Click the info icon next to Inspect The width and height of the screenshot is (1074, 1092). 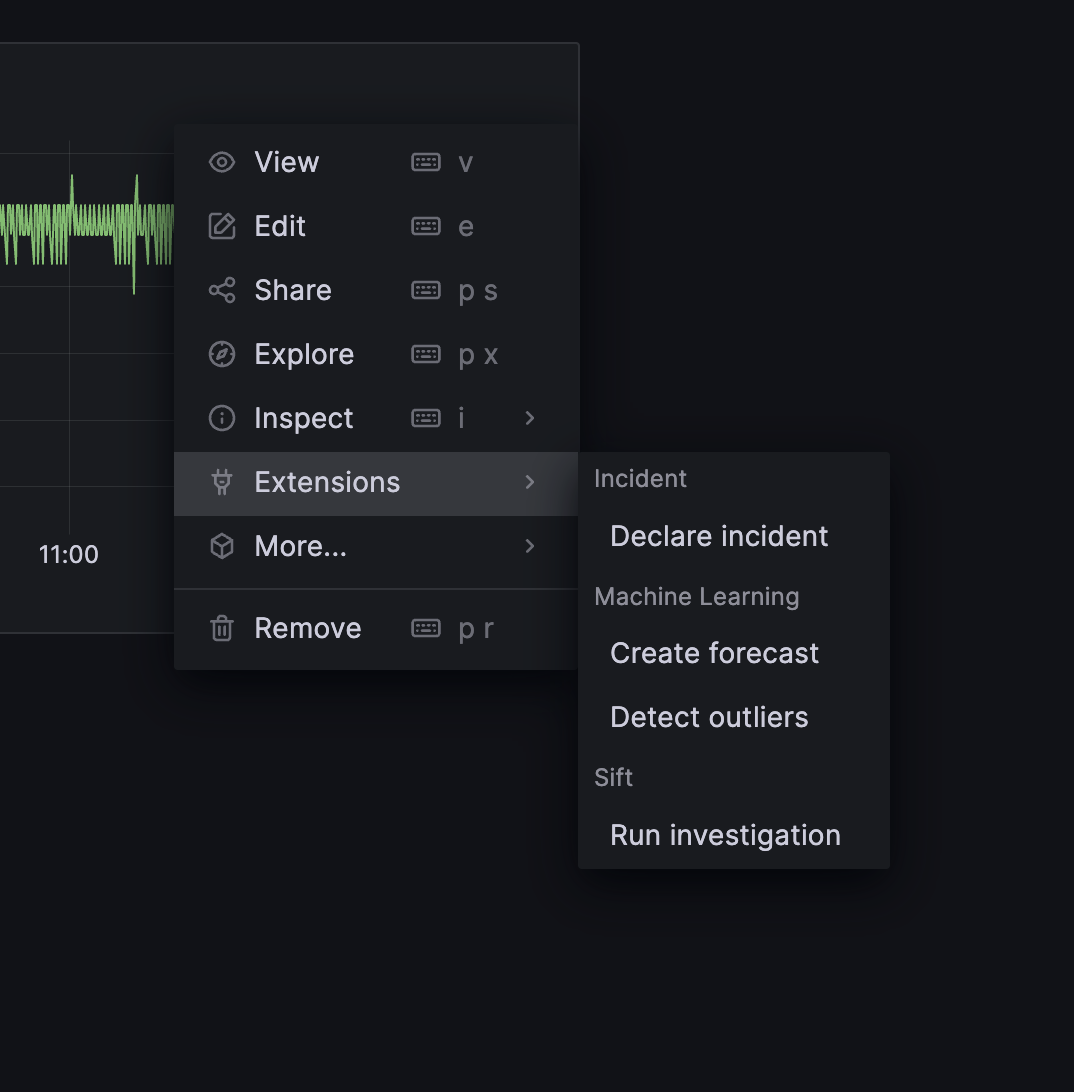[x=221, y=418]
